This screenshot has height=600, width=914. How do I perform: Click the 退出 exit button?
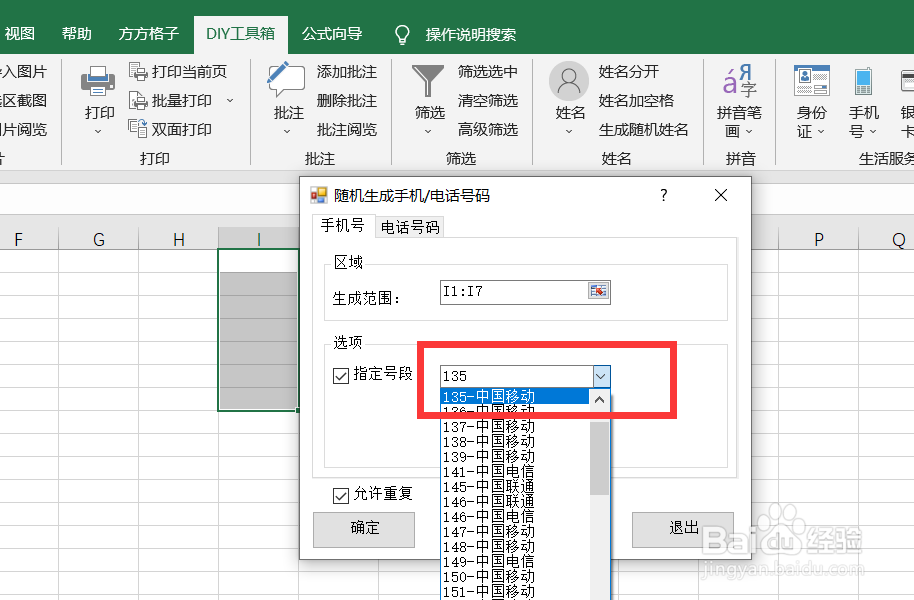(682, 530)
